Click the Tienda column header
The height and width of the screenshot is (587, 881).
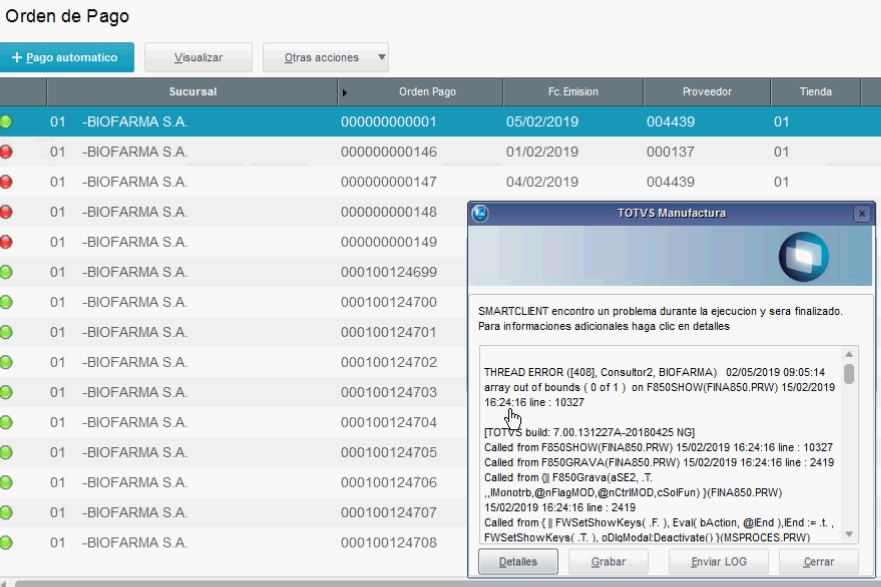tap(815, 92)
